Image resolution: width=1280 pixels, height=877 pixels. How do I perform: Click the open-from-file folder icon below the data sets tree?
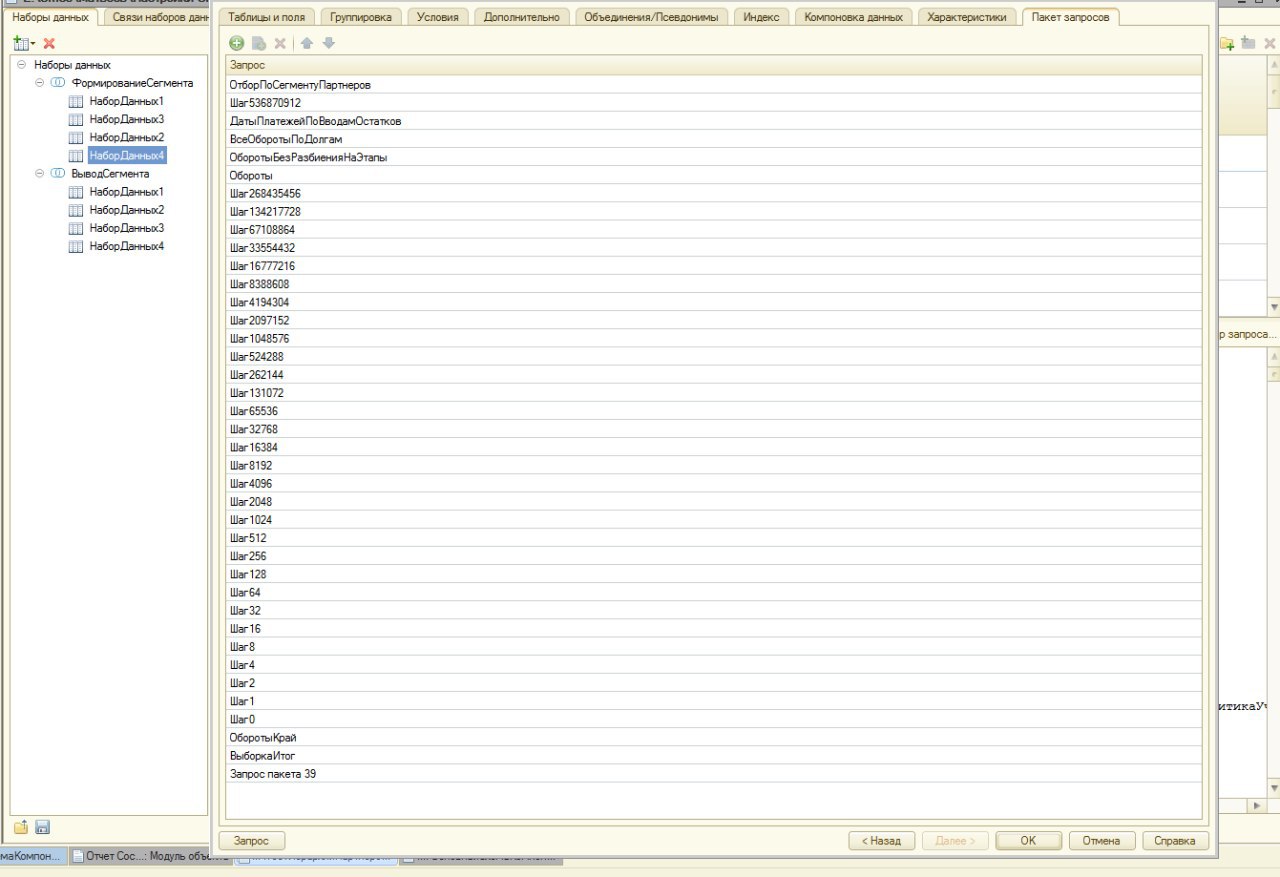click(x=21, y=827)
